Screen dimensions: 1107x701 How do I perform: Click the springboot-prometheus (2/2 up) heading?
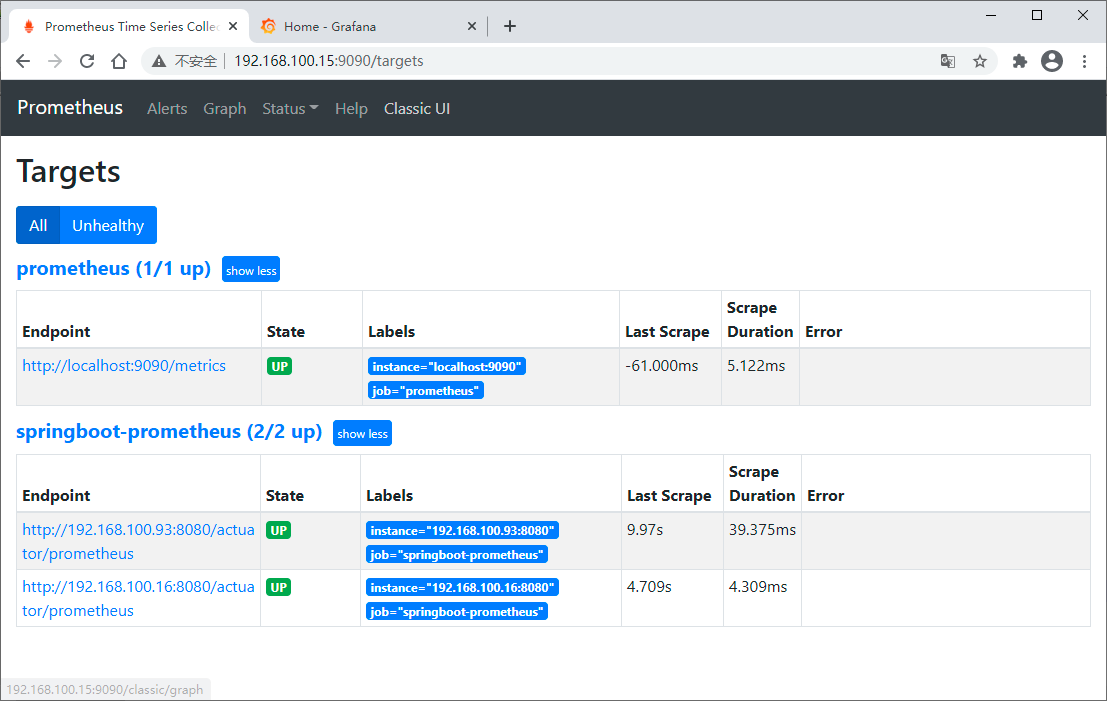pyautogui.click(x=169, y=432)
